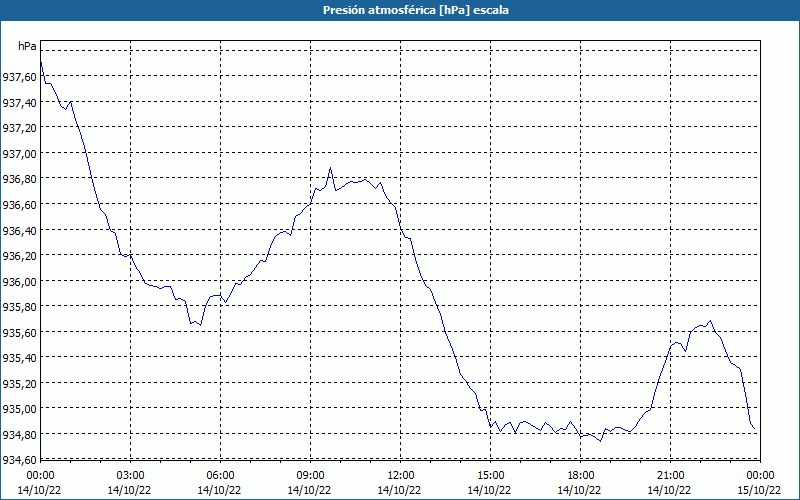Viewport: 800px width, 500px height.
Task: Click the 15:00 time axis label
Action: (x=490, y=476)
